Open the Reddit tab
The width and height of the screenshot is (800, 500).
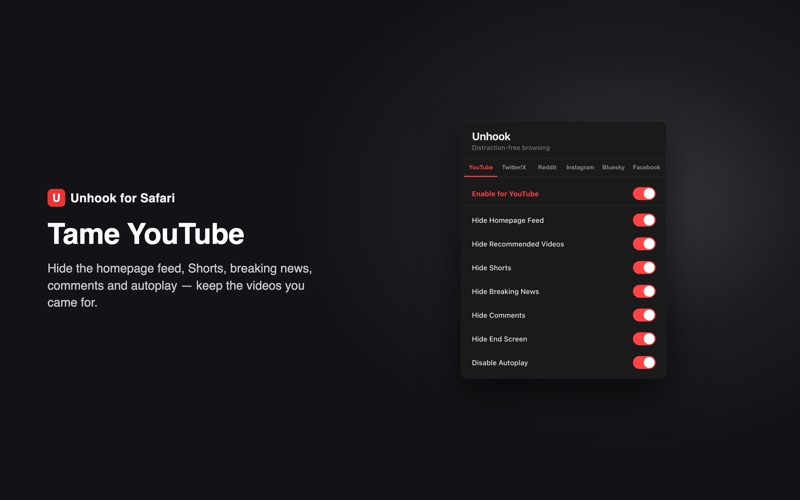(547, 167)
